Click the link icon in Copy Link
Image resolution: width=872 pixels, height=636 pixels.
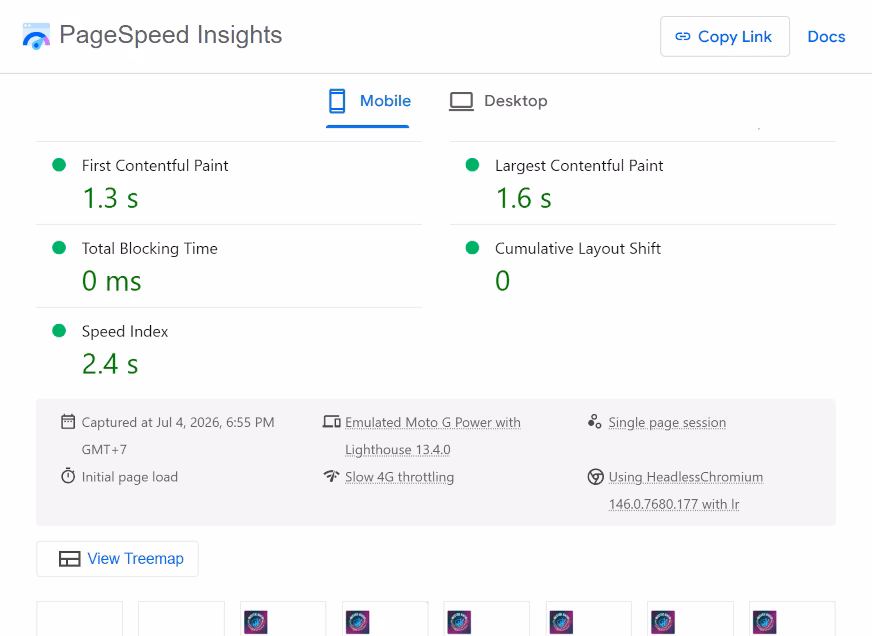point(682,37)
